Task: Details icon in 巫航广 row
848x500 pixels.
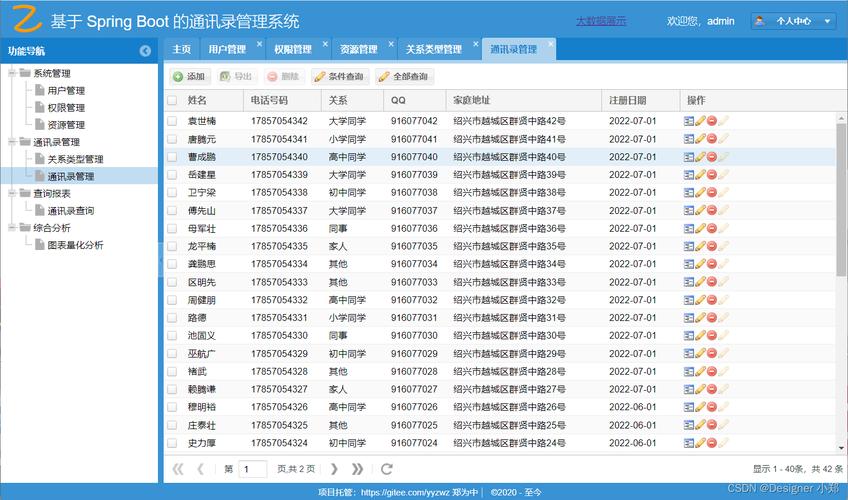Action: pyautogui.click(x=688, y=353)
